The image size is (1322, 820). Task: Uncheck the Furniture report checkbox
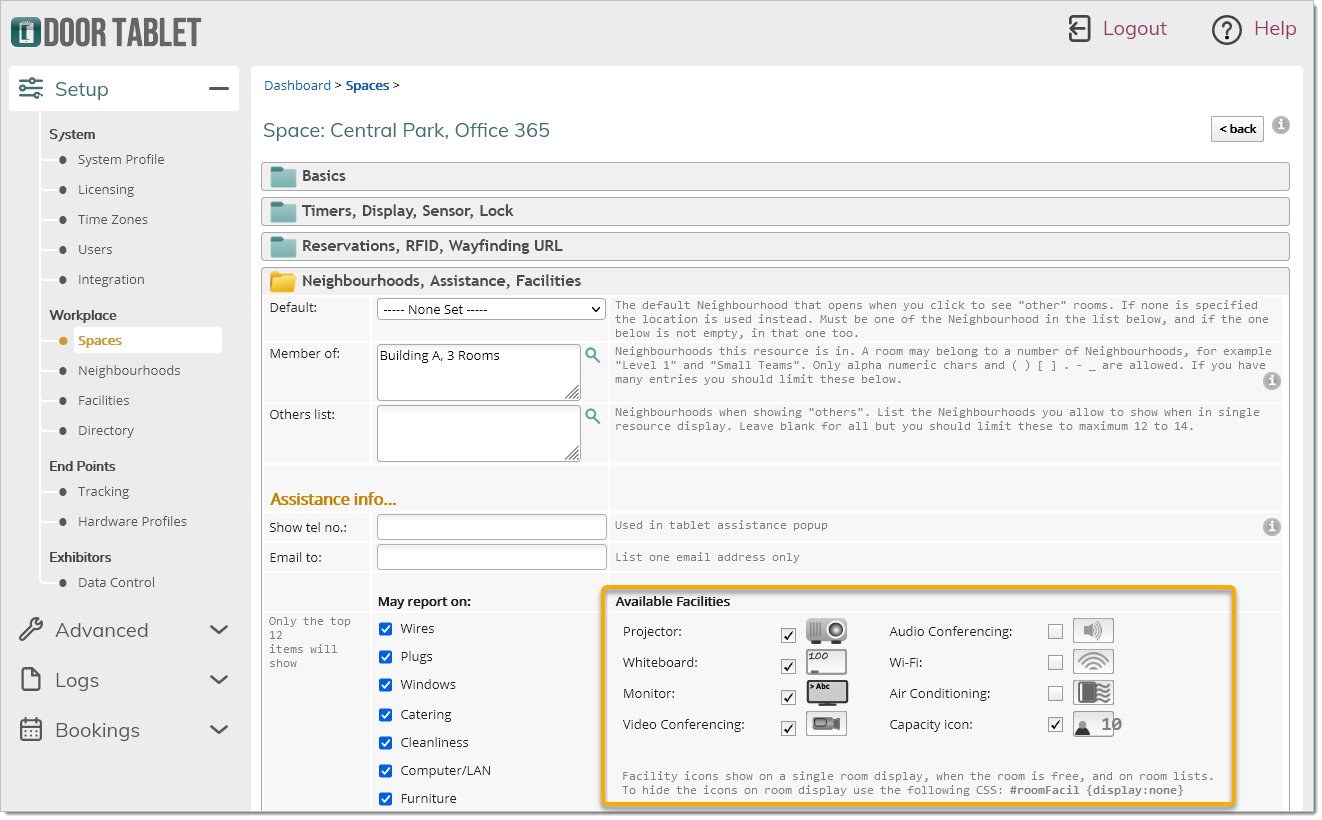pyautogui.click(x=386, y=799)
